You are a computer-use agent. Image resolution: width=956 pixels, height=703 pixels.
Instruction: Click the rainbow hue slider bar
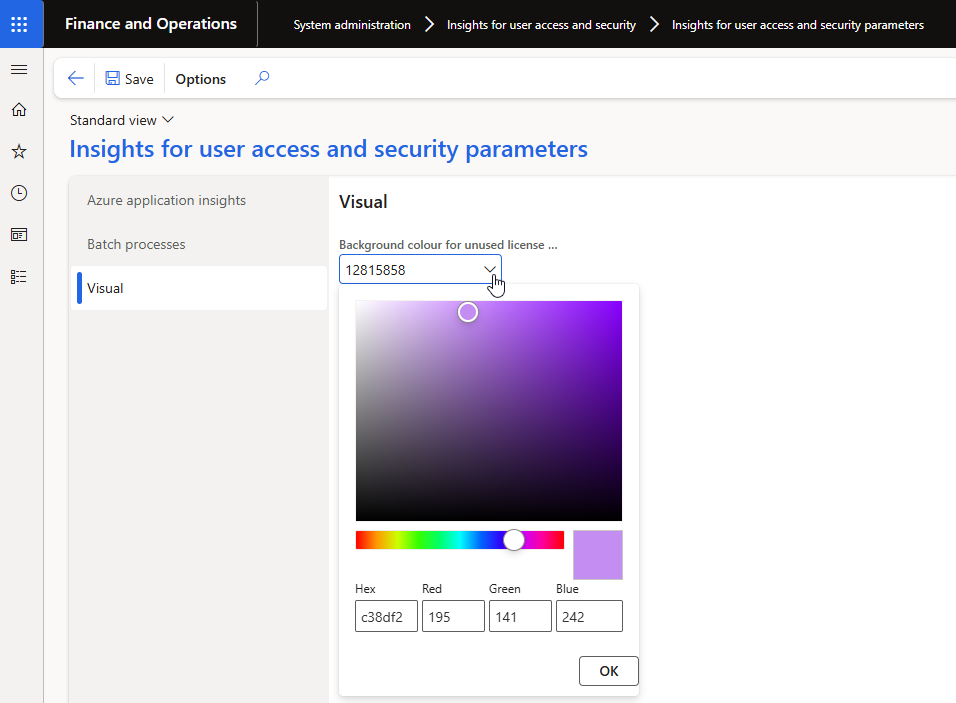point(440,540)
